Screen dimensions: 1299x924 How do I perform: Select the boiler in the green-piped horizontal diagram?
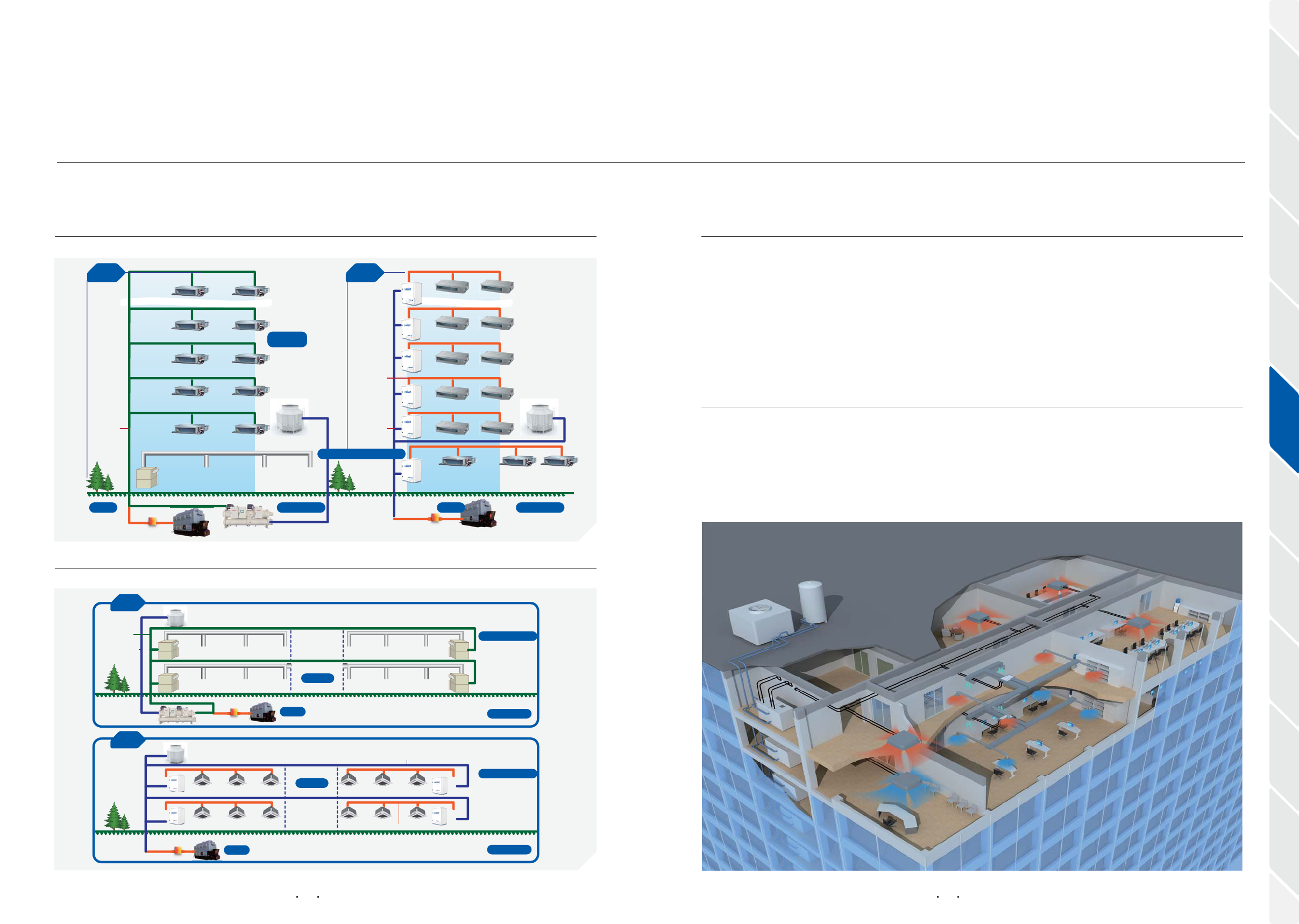(264, 712)
